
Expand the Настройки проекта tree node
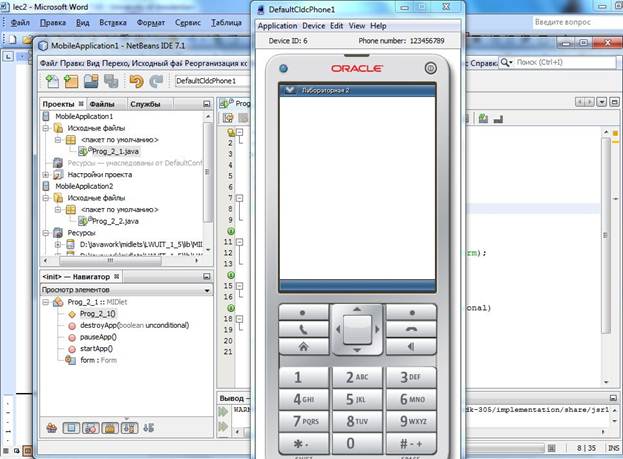pos(46,175)
